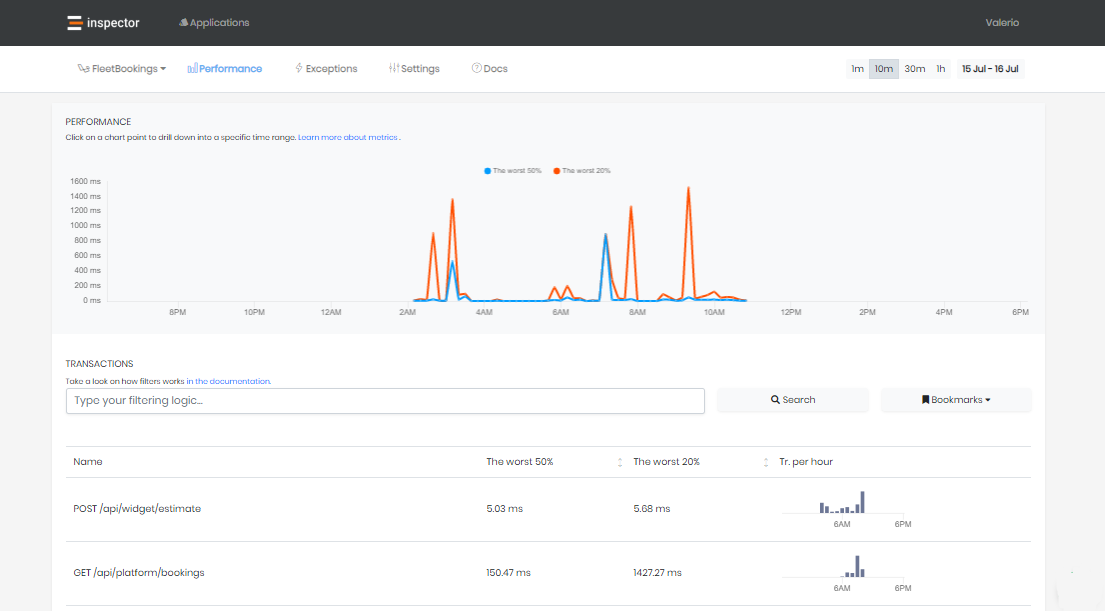Click the Exceptions lightning bolt icon
Screen dimensions: 1105x611
(x=298, y=68)
